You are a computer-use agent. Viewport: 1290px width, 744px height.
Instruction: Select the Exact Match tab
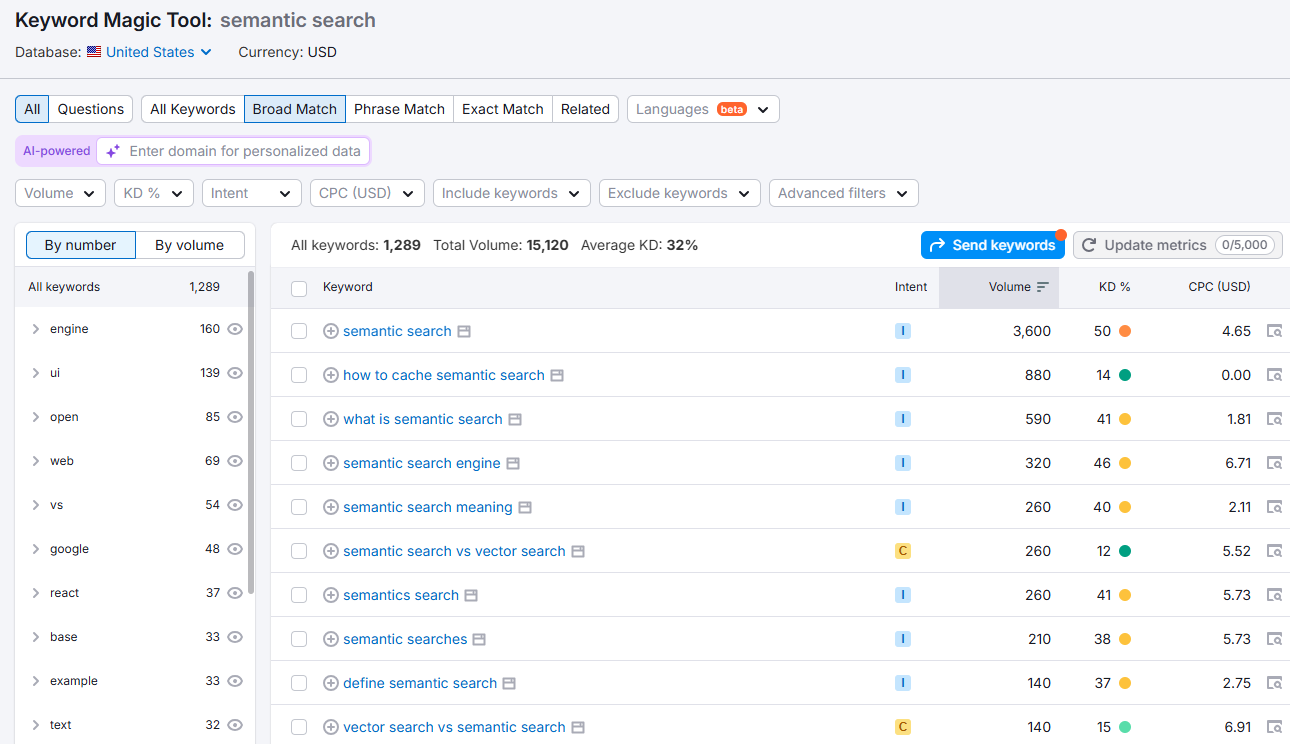tap(503, 109)
